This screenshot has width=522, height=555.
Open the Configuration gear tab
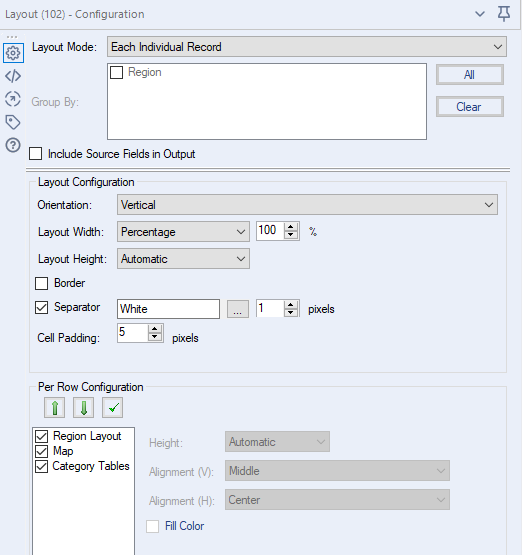(x=13, y=53)
